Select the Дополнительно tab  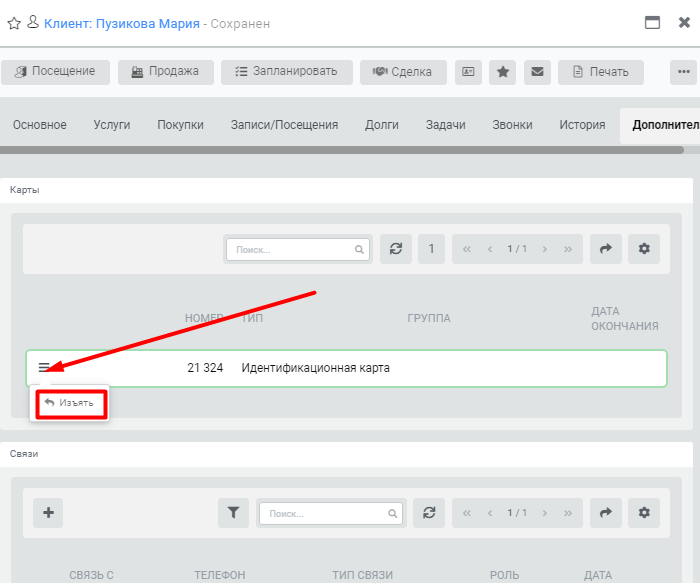tap(662, 125)
